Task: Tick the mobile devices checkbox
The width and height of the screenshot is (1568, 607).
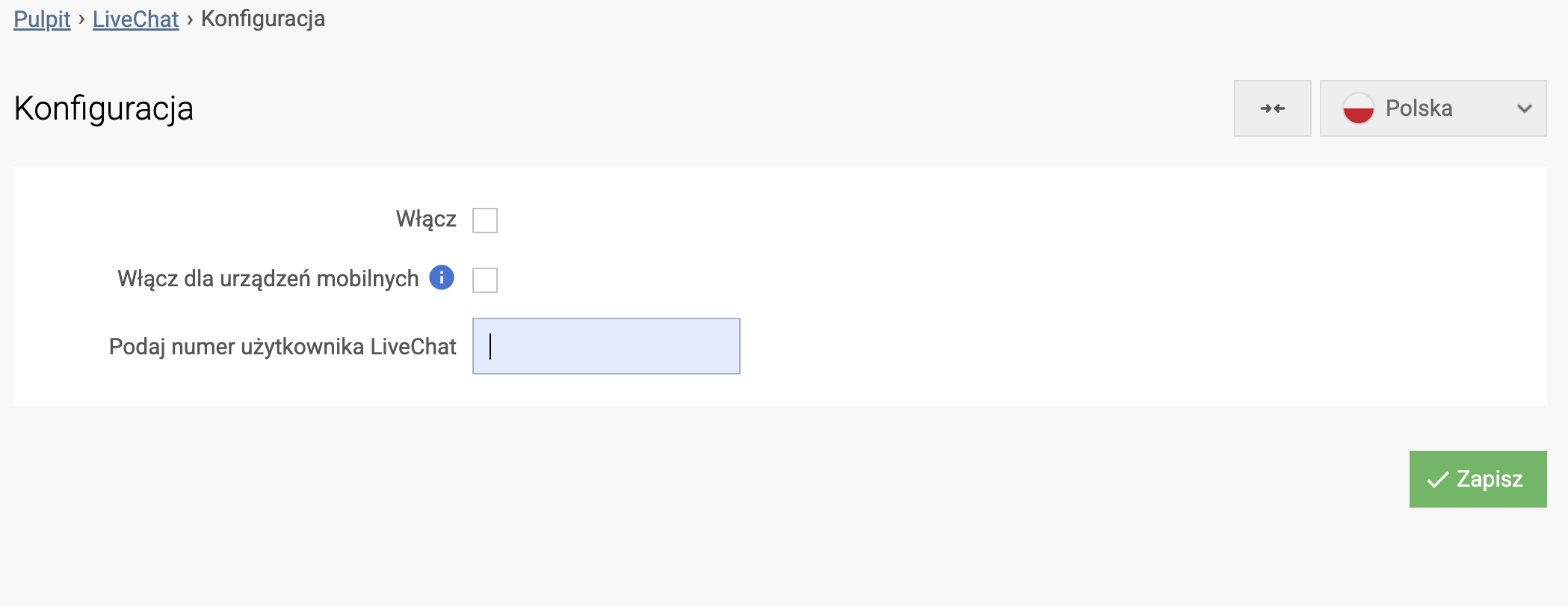Action: point(485,280)
